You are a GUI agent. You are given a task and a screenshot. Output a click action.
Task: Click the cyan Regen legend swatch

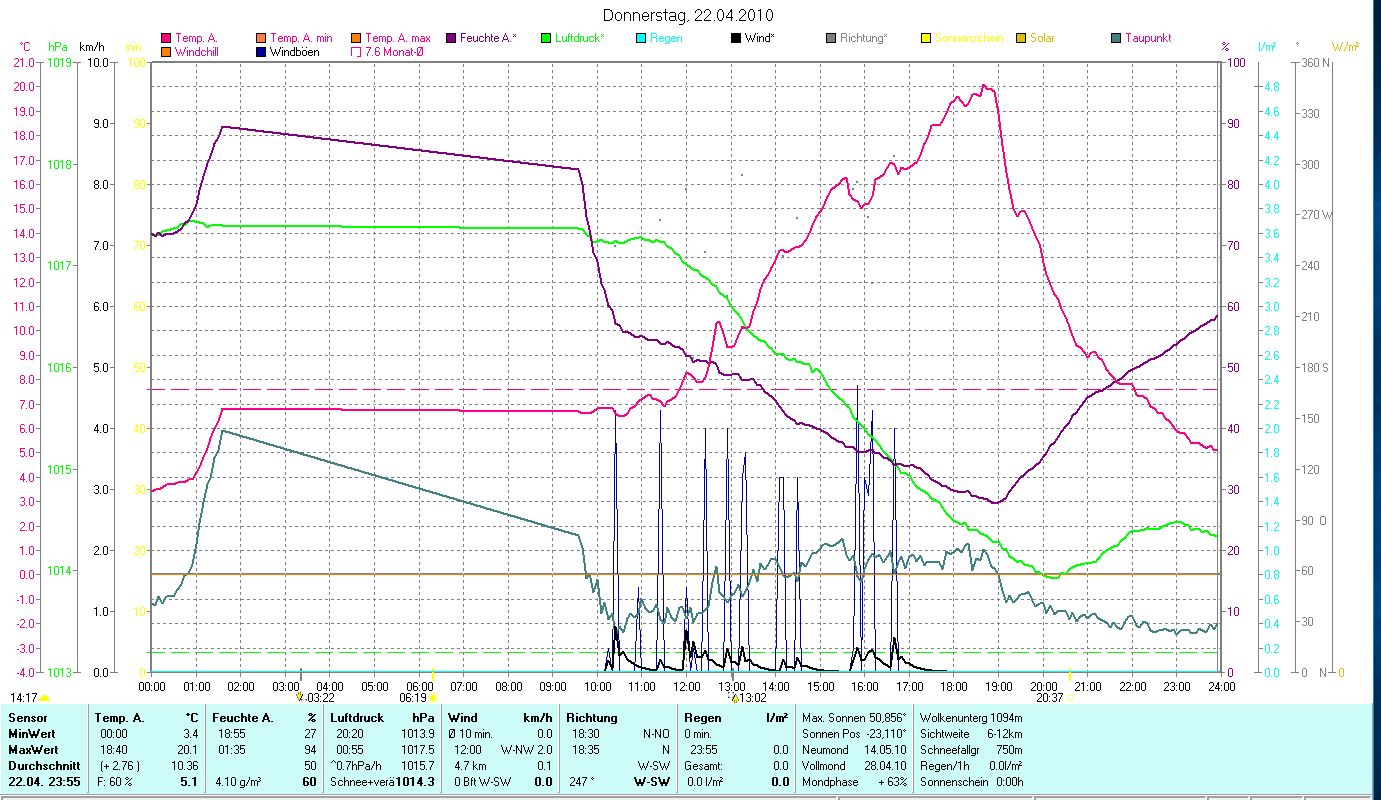click(641, 38)
